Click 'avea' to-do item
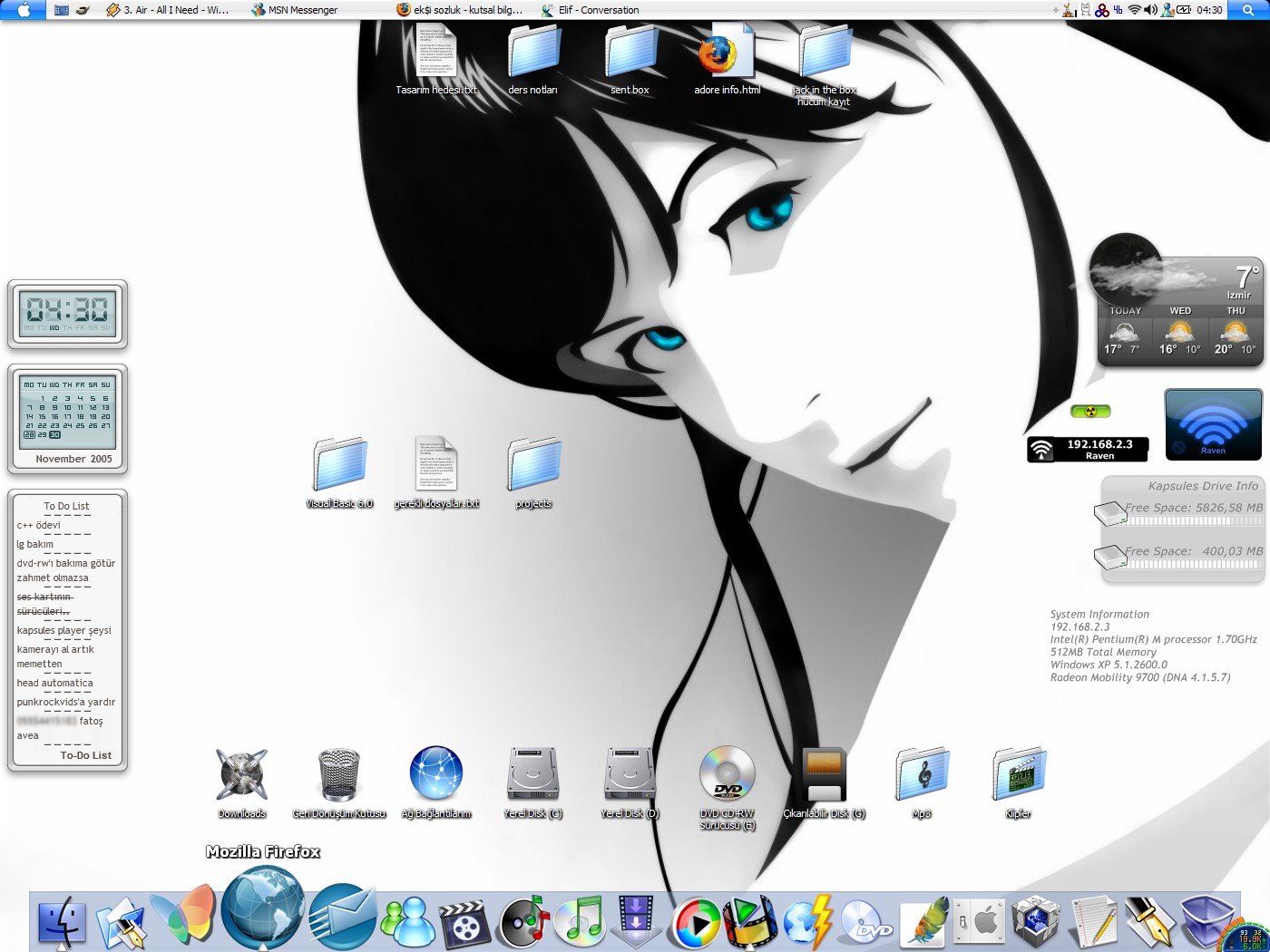The height and width of the screenshot is (952, 1270). [27, 735]
